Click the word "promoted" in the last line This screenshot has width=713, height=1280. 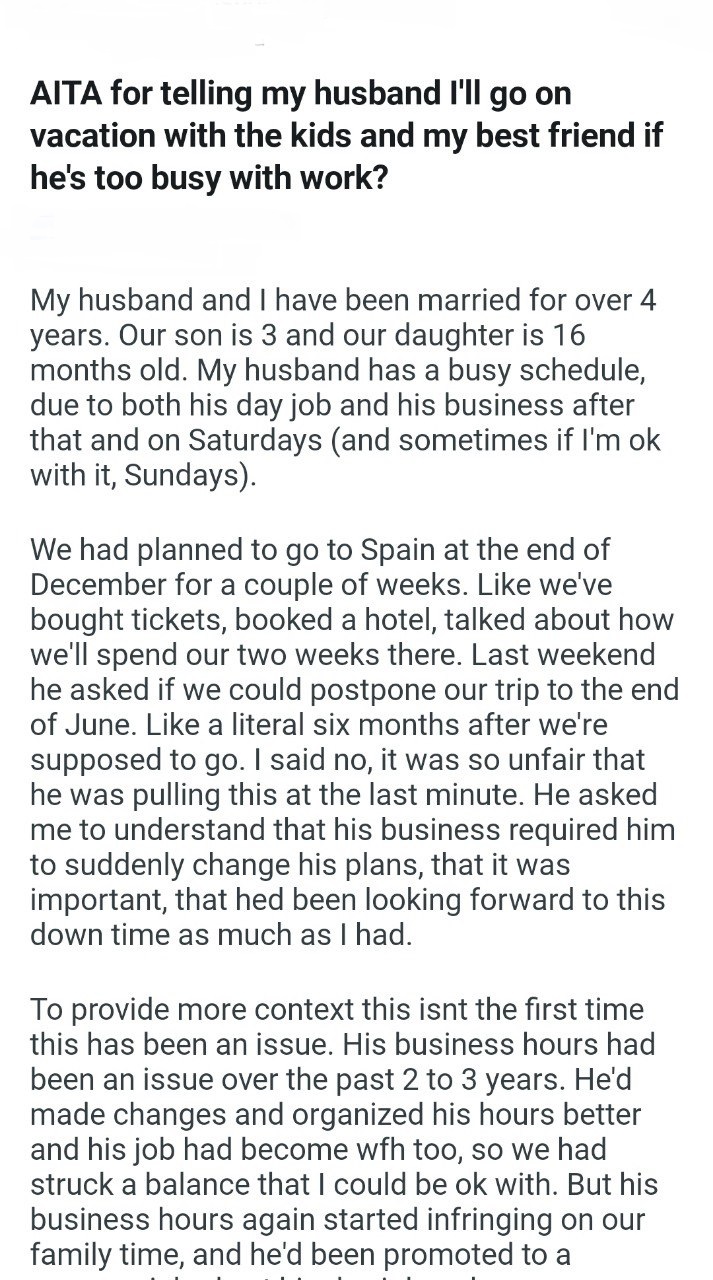click(474, 1254)
